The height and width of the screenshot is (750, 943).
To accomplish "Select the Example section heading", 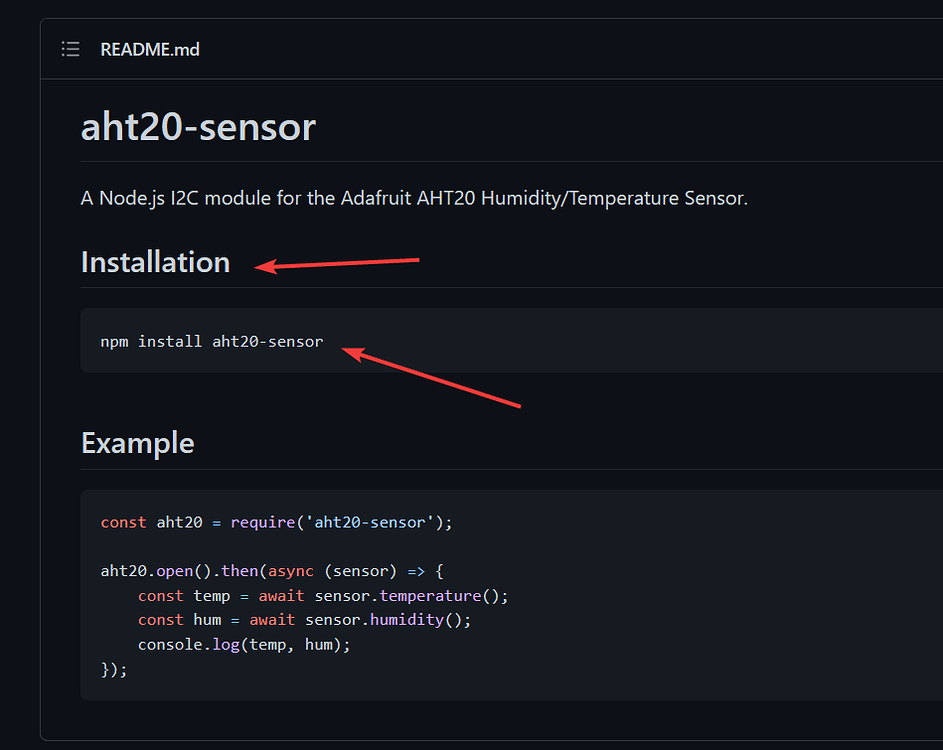I will coord(137,443).
